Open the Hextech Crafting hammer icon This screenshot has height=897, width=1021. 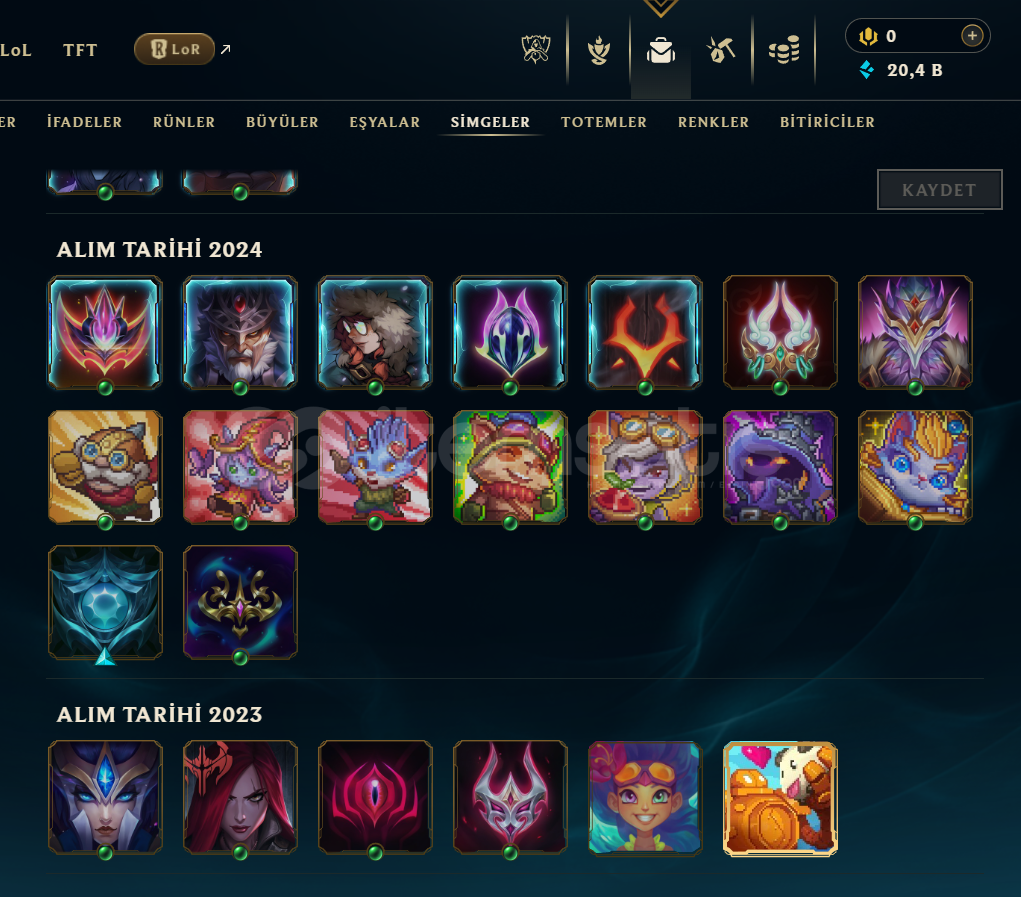(721, 50)
